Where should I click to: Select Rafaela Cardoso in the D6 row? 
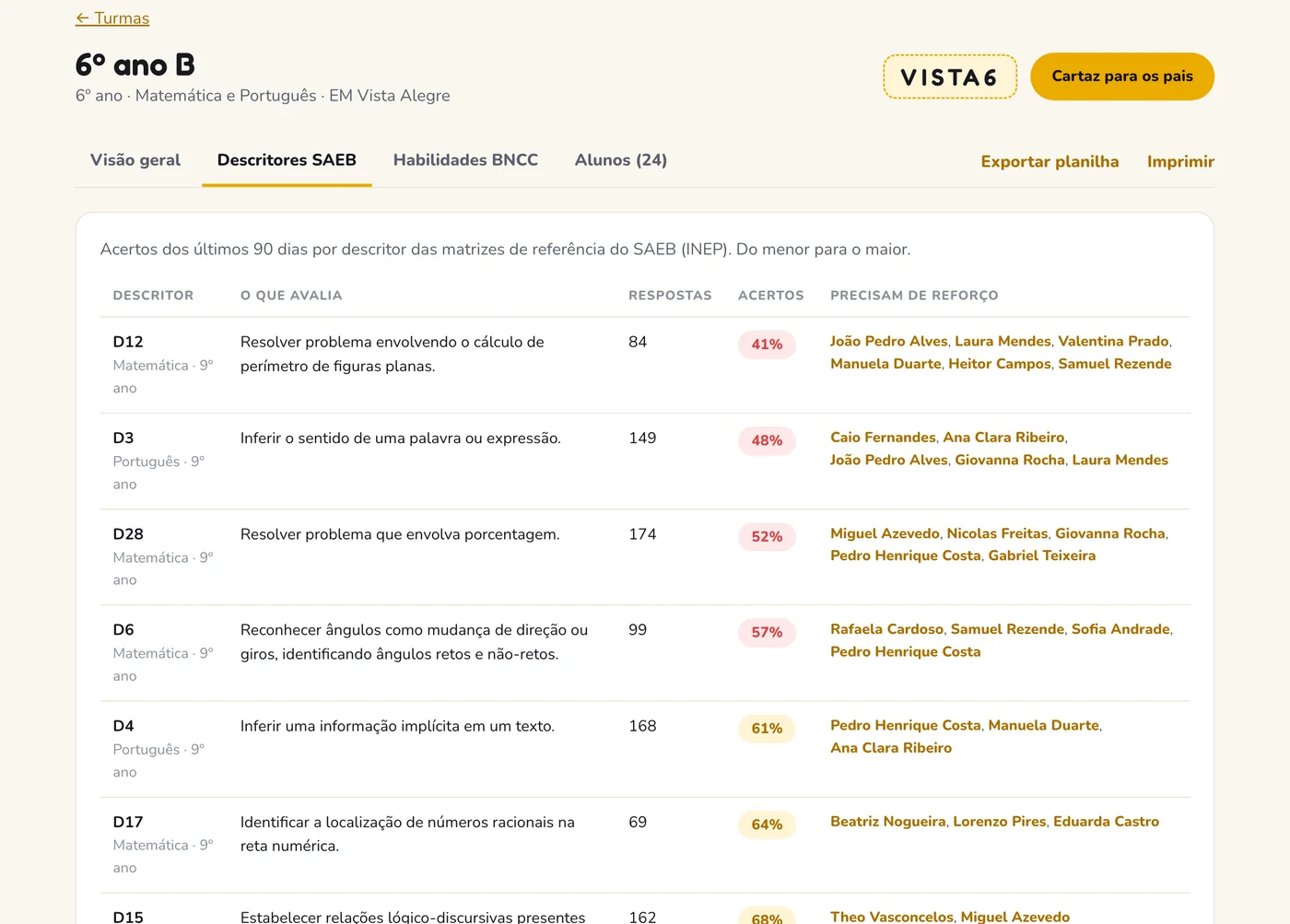pyautogui.click(x=886, y=629)
